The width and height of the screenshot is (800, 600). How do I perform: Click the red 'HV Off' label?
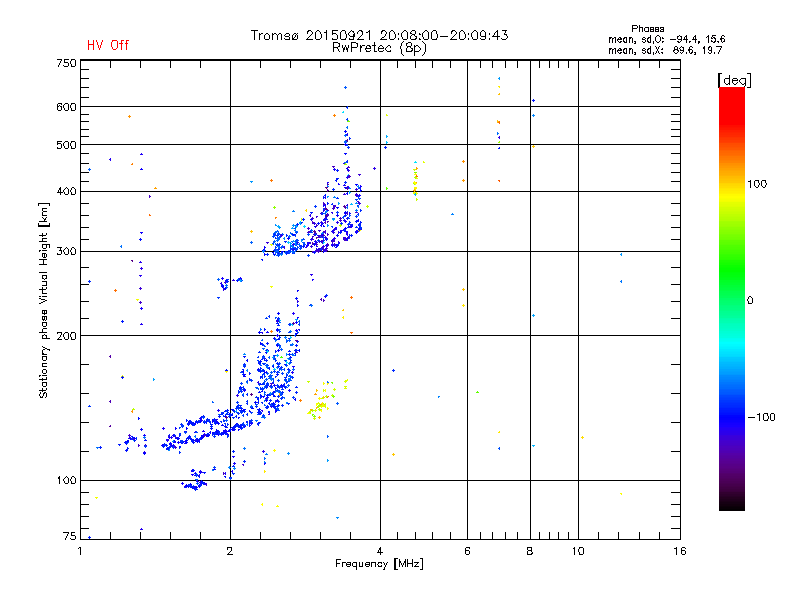tap(108, 45)
